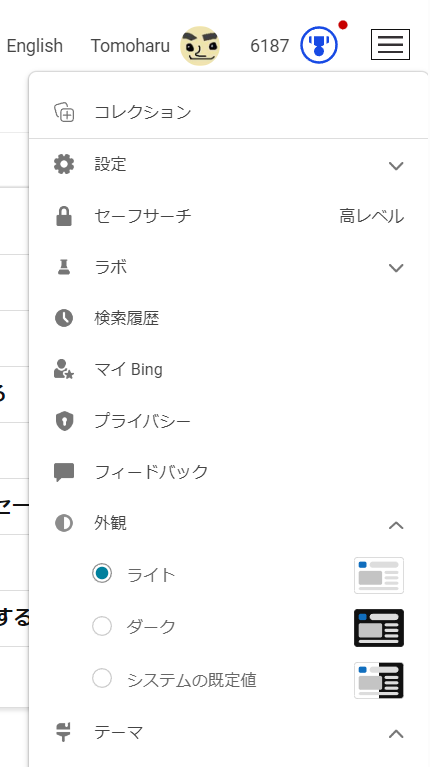Expand the ラボ section chevron

click(x=396, y=268)
